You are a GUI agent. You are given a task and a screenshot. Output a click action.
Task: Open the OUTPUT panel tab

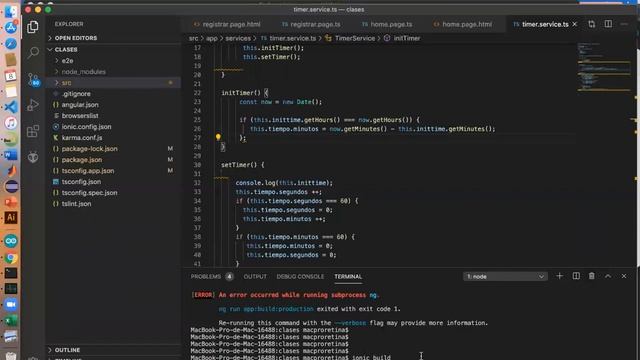pyautogui.click(x=255, y=276)
